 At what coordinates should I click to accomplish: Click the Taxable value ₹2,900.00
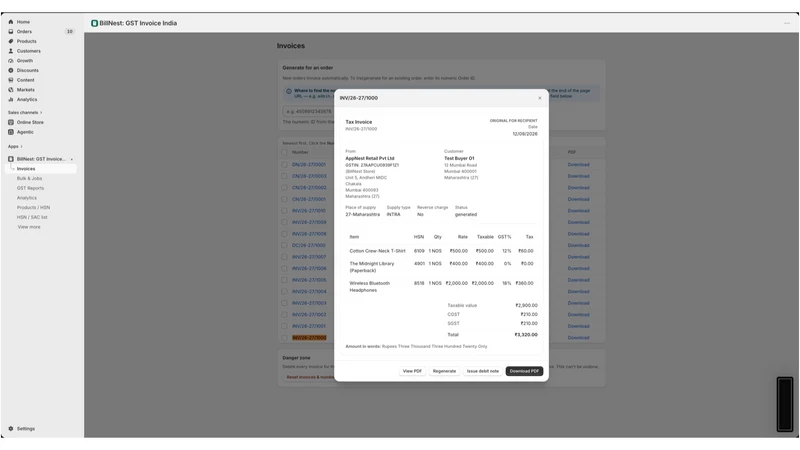click(x=527, y=305)
